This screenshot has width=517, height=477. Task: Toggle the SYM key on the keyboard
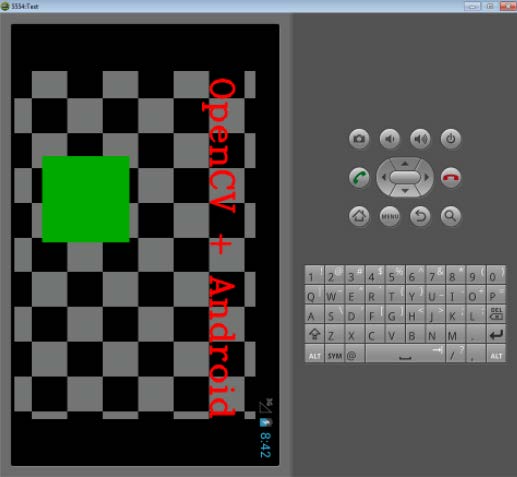334,354
